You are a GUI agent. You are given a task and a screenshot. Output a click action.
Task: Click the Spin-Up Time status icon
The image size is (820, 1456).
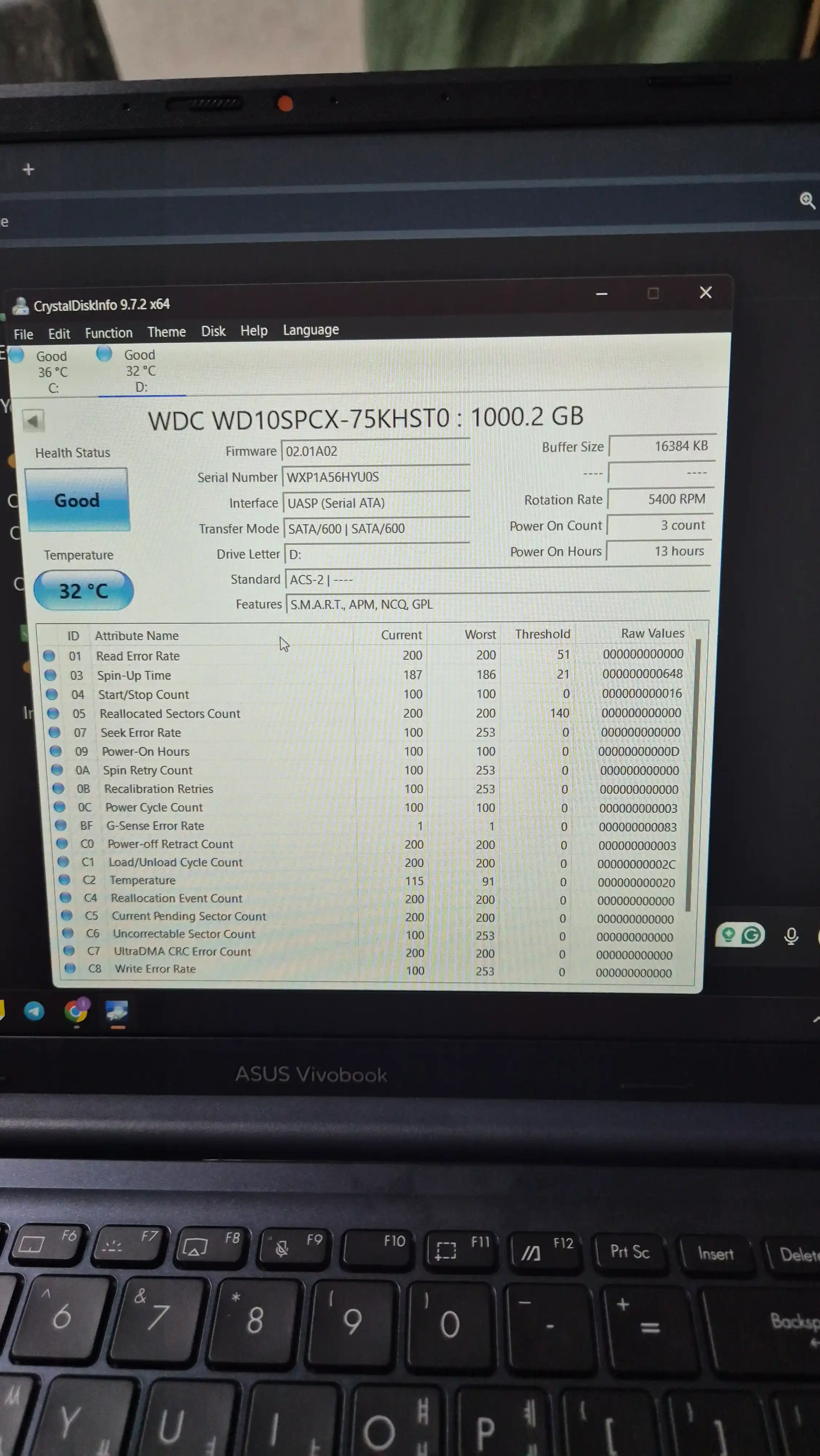(x=50, y=675)
